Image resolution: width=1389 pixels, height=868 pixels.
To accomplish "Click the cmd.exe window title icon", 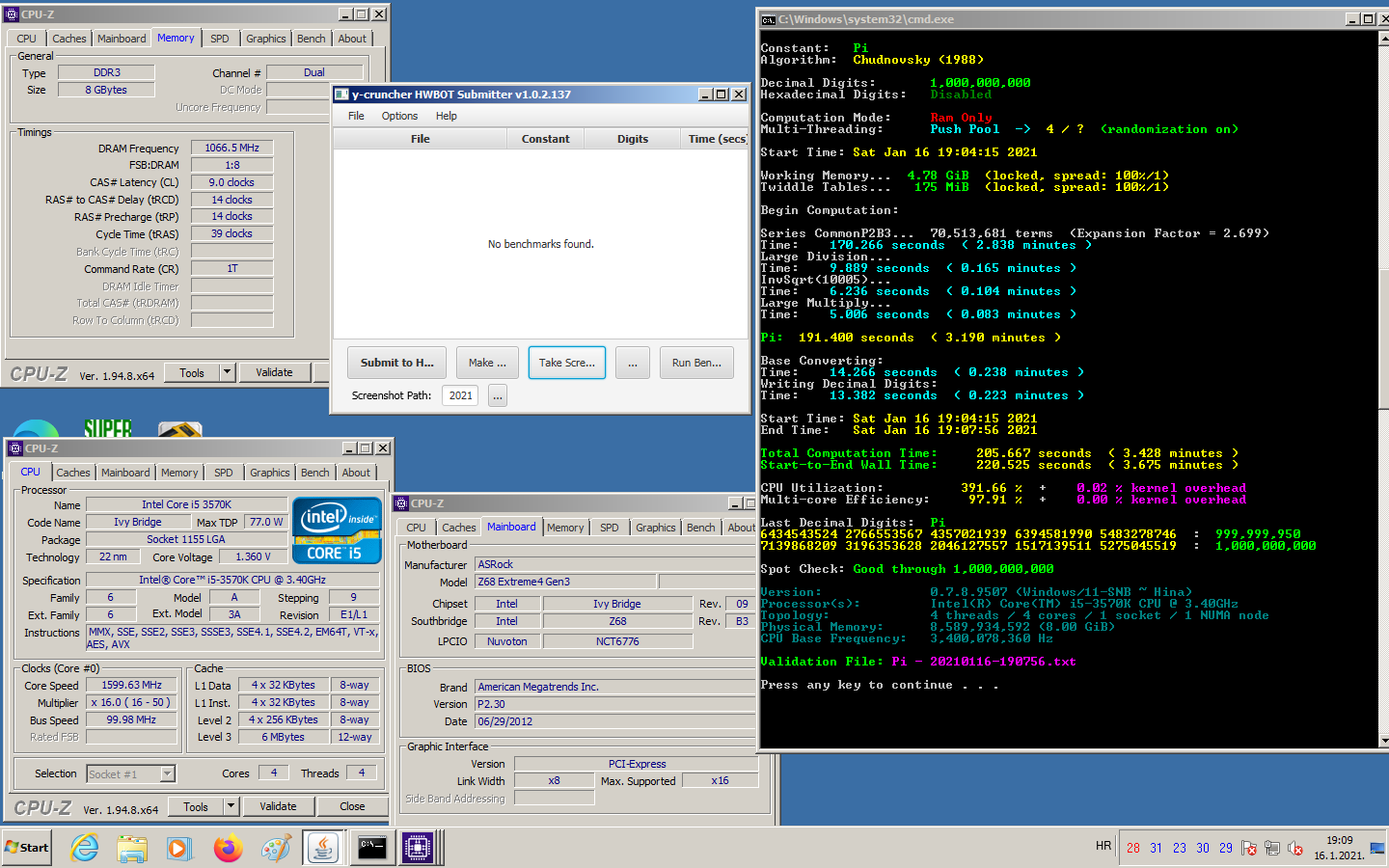I will [x=769, y=19].
